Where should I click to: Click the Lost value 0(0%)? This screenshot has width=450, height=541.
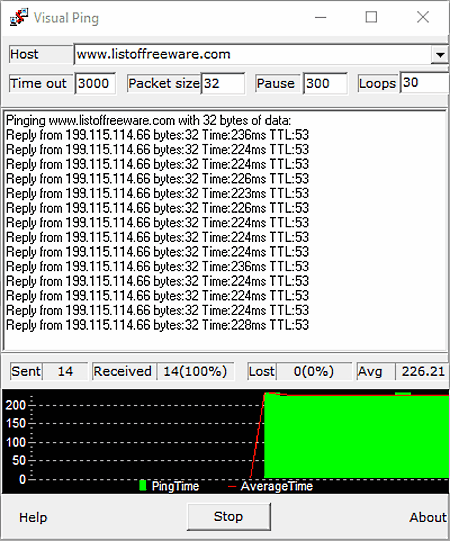[x=314, y=371]
